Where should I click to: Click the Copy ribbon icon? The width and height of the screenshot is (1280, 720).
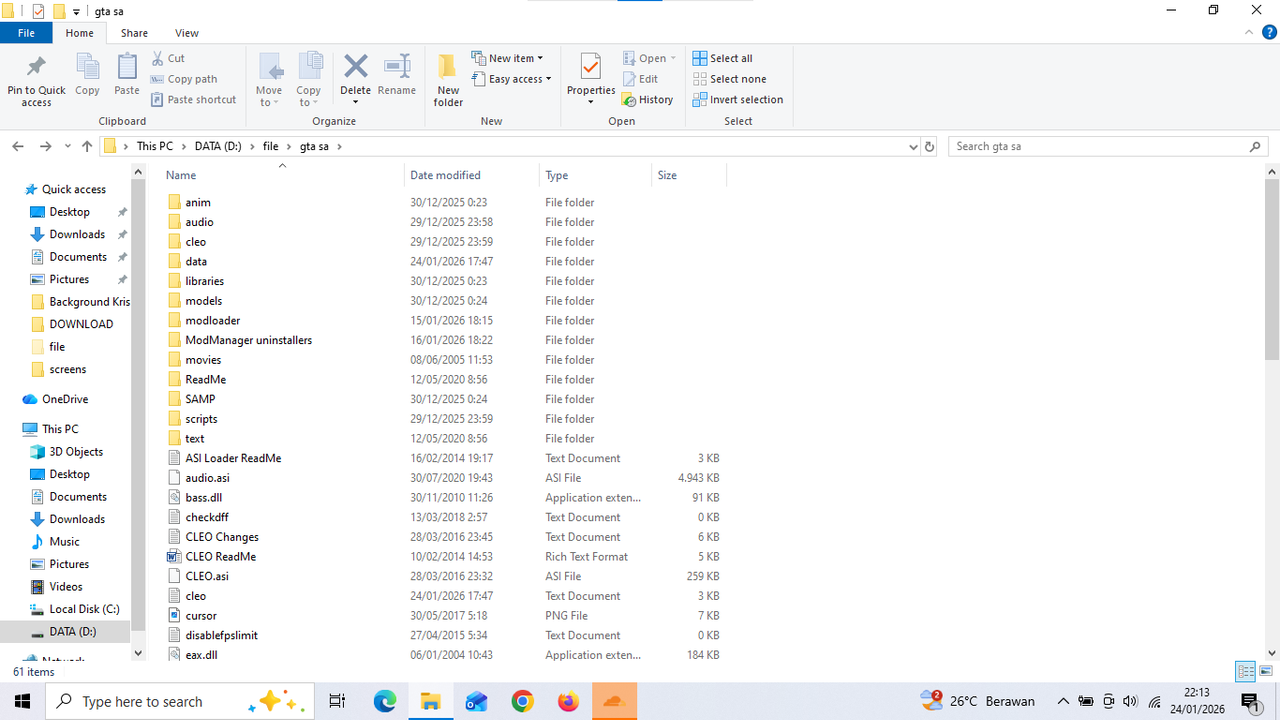pyautogui.click(x=87, y=75)
